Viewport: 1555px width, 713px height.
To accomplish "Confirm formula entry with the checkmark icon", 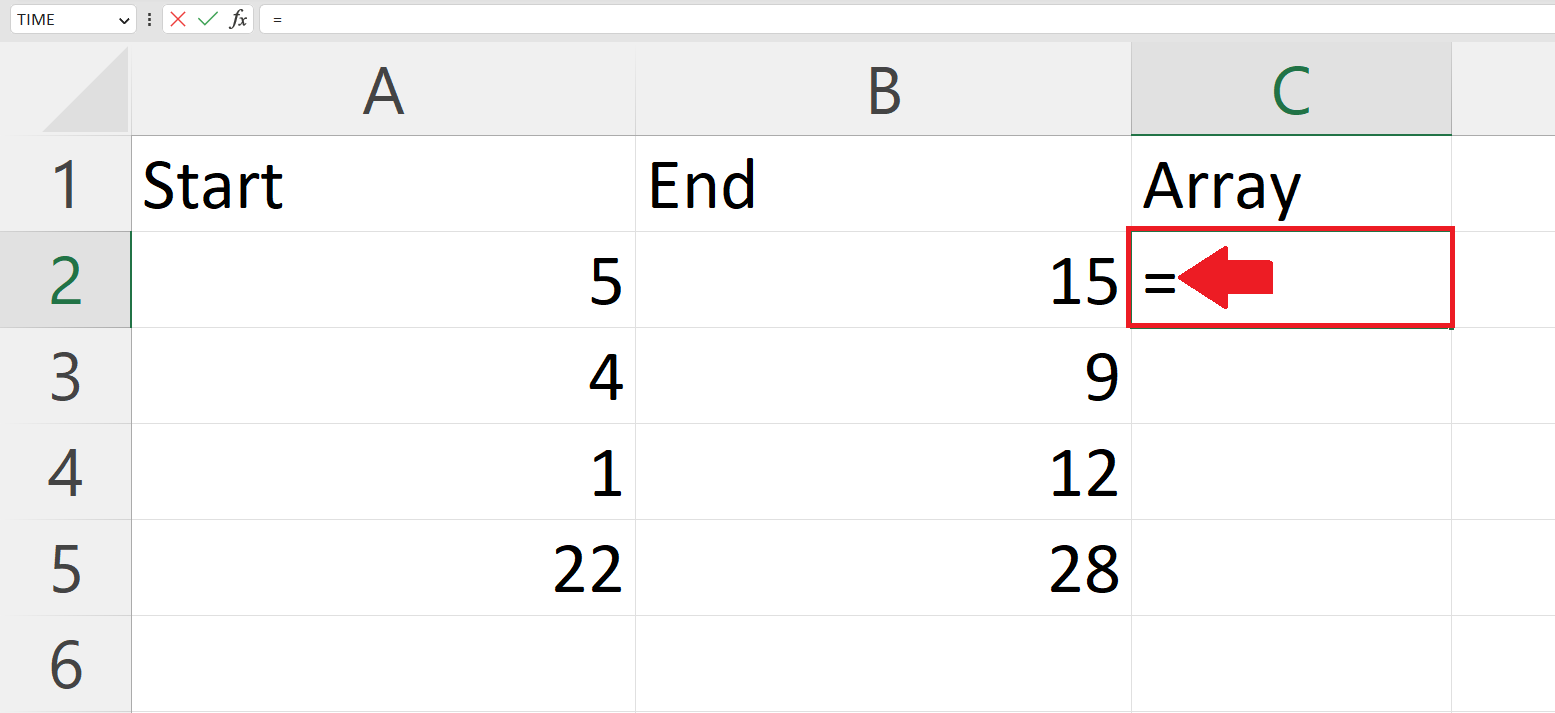I will [x=208, y=19].
